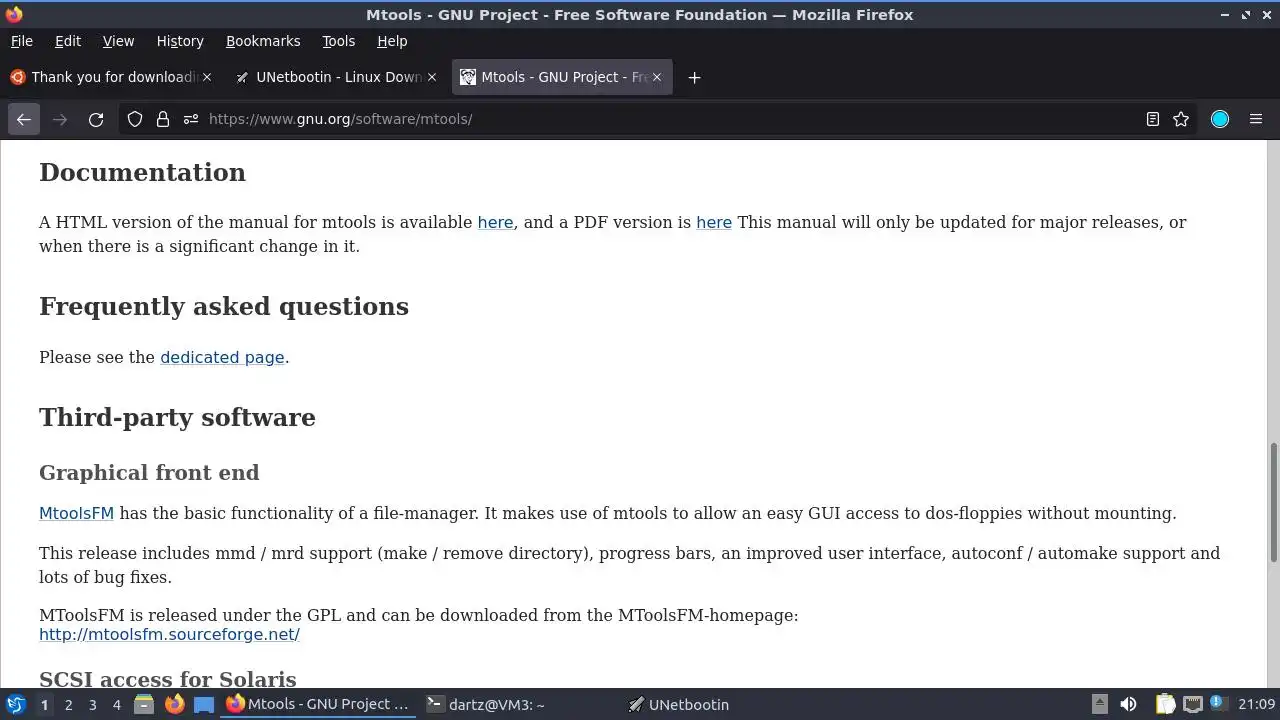Close the 'Thank you for downloading' tab

207,77
